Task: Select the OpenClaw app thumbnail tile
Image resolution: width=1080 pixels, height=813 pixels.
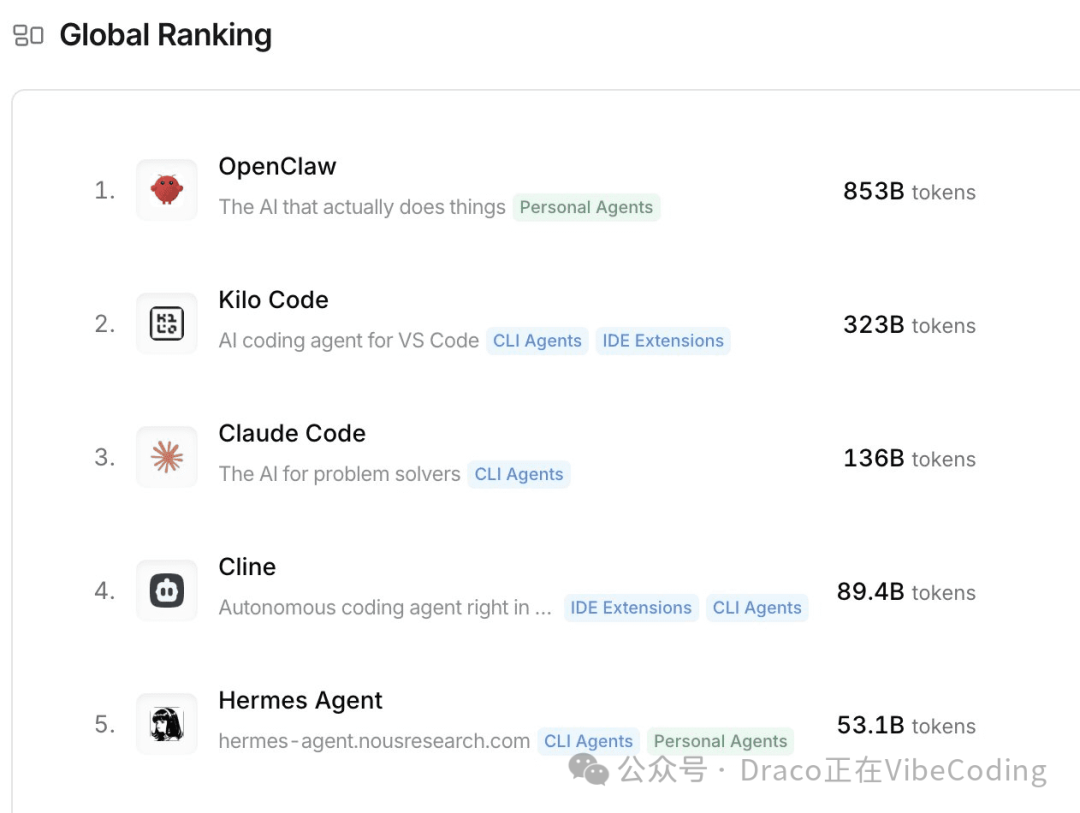Action: tap(166, 190)
